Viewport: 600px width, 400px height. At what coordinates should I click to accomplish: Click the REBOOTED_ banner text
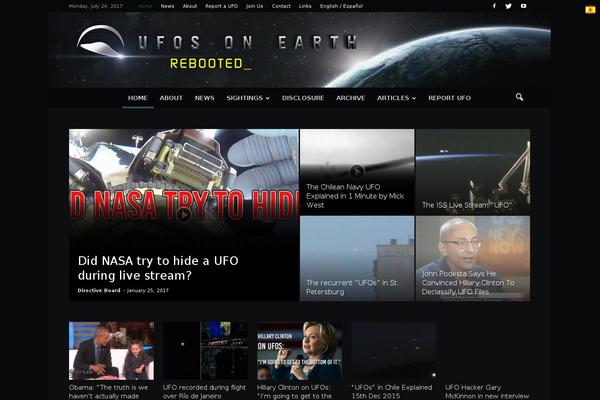point(210,64)
